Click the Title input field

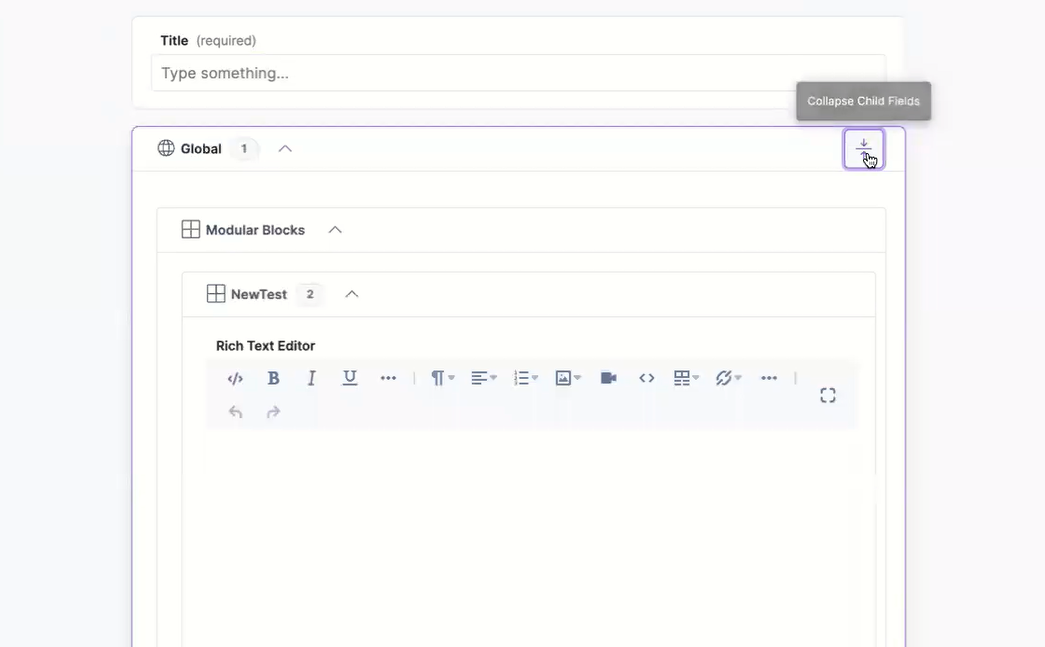518,73
